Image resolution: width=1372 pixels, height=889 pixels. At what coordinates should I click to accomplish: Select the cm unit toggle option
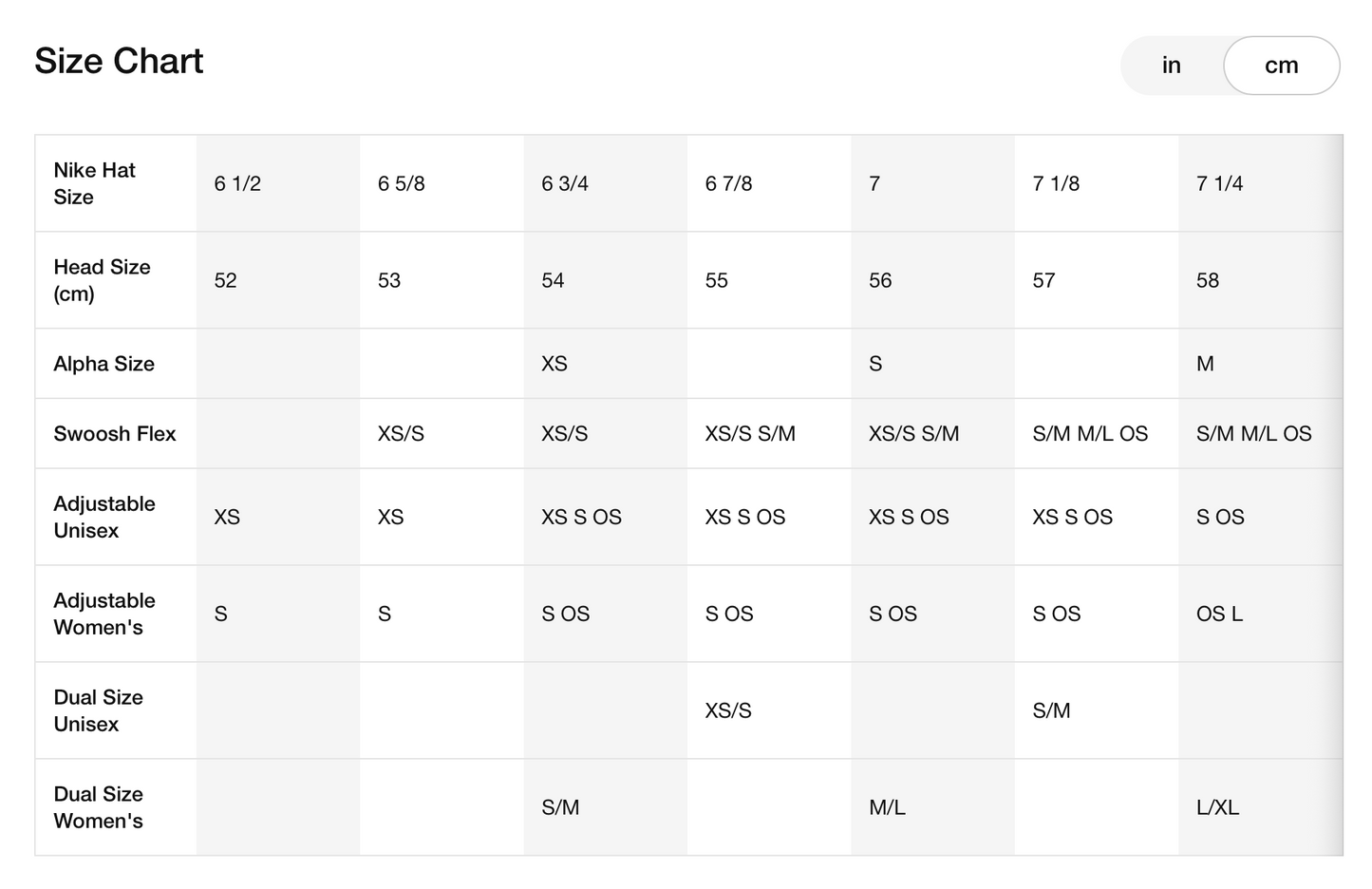point(1281,66)
